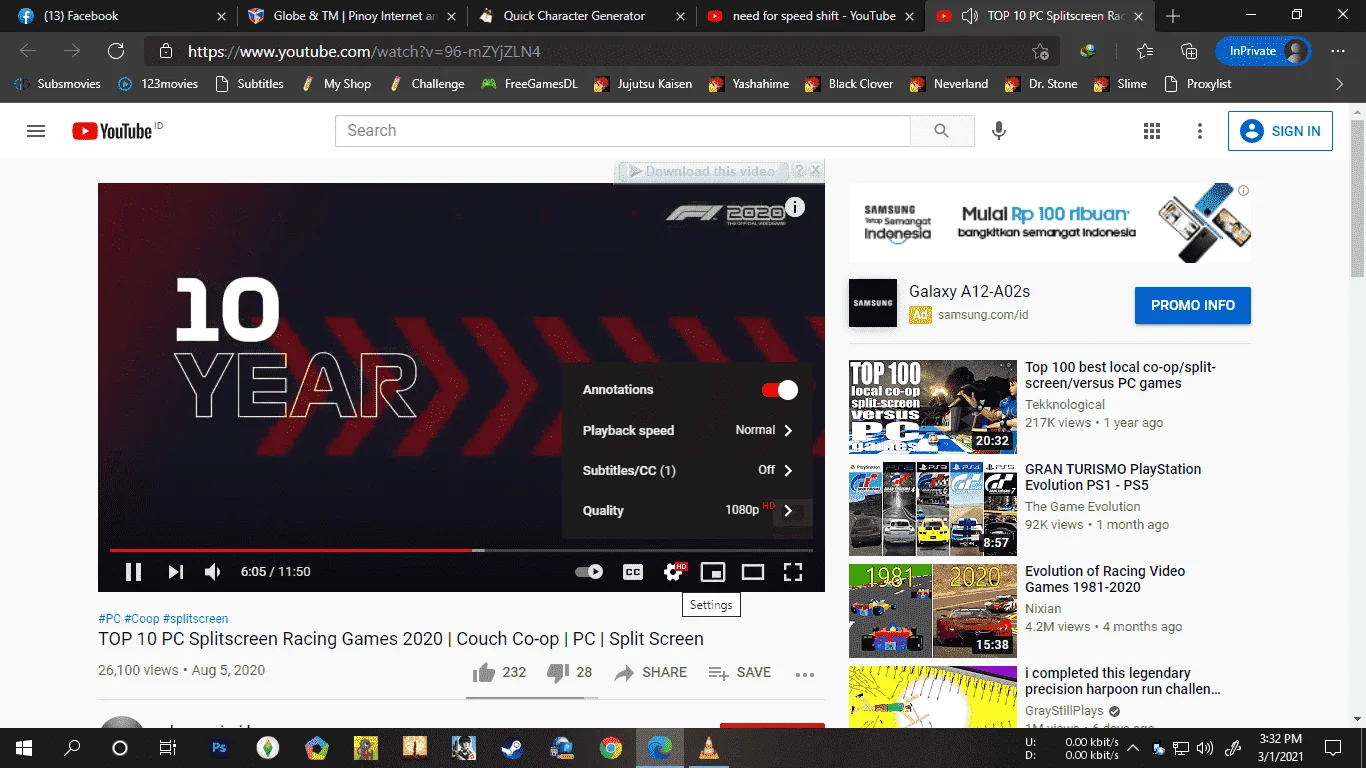The width and height of the screenshot is (1366, 768).
Task: Toggle subtitles with the CC button
Action: (x=633, y=572)
